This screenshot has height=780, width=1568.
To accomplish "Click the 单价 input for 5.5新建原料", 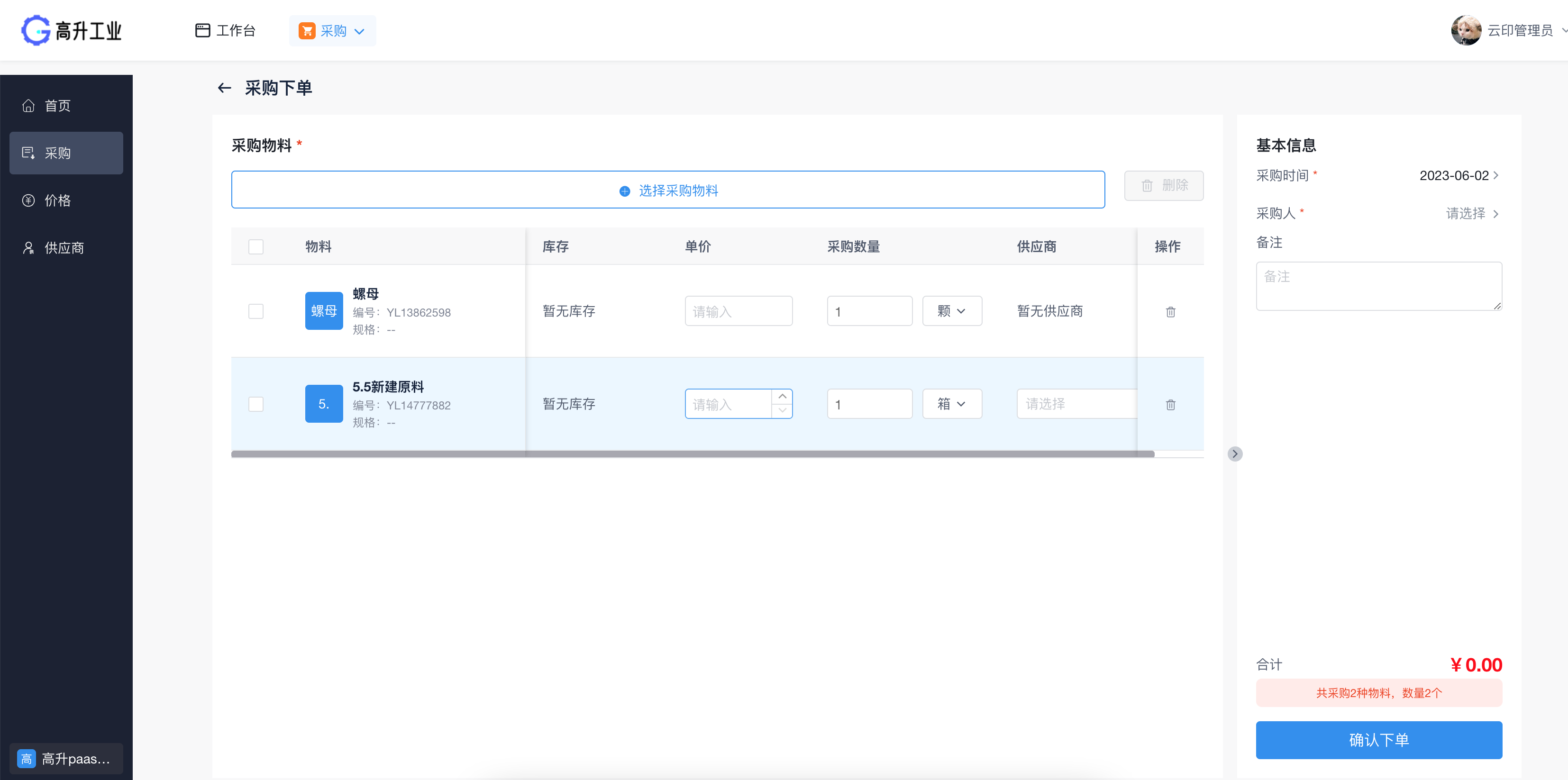I will 728,404.
